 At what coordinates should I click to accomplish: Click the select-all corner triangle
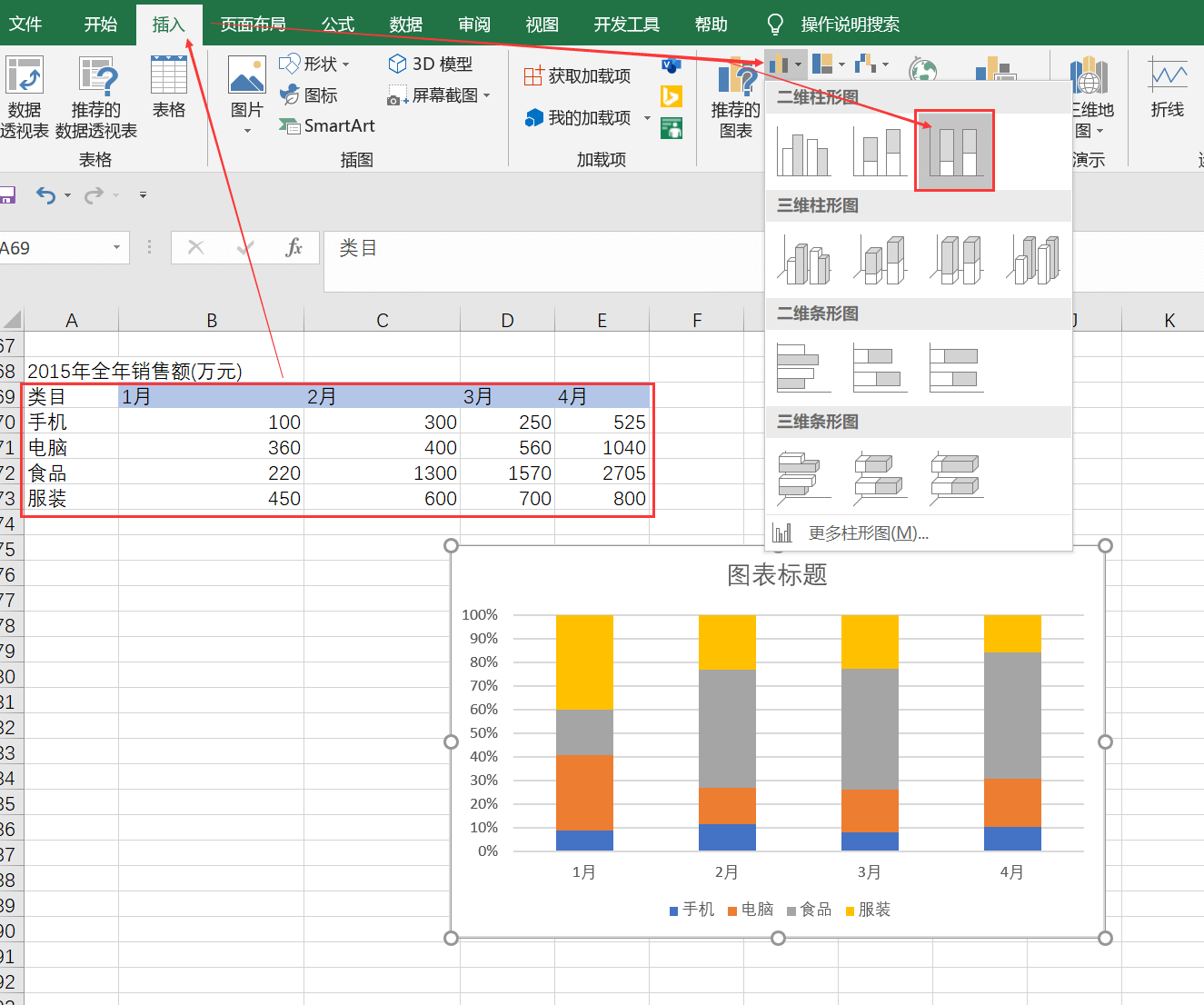click(x=11, y=320)
